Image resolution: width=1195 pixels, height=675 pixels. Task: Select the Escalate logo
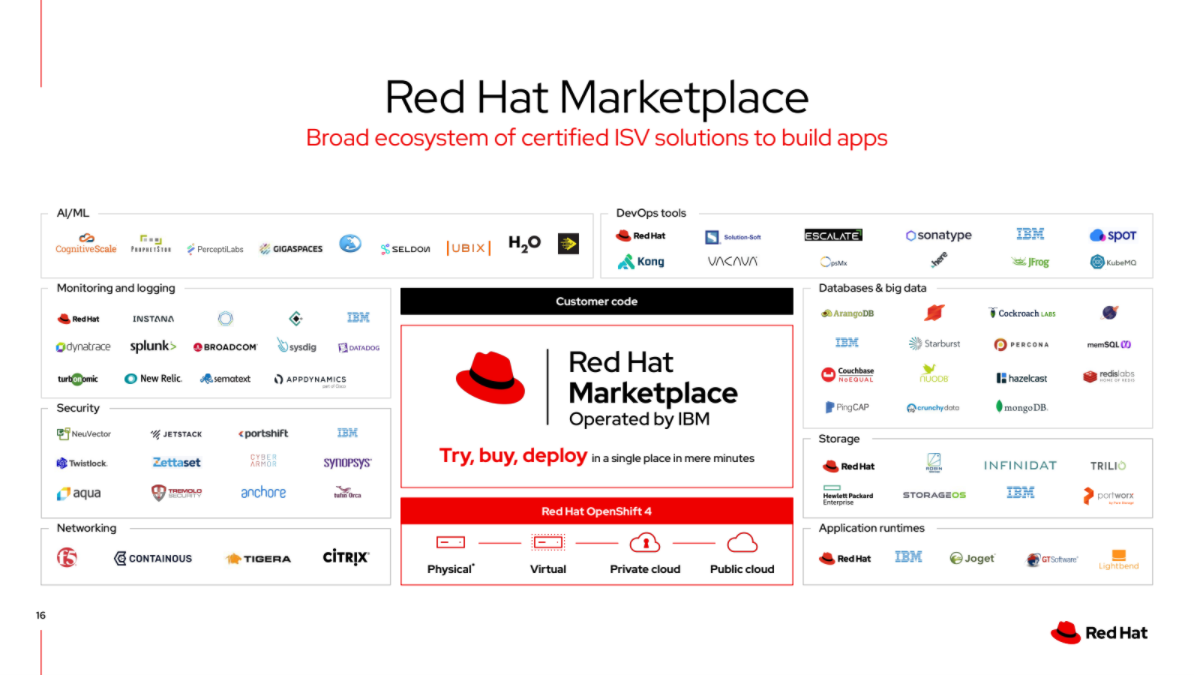(x=833, y=235)
